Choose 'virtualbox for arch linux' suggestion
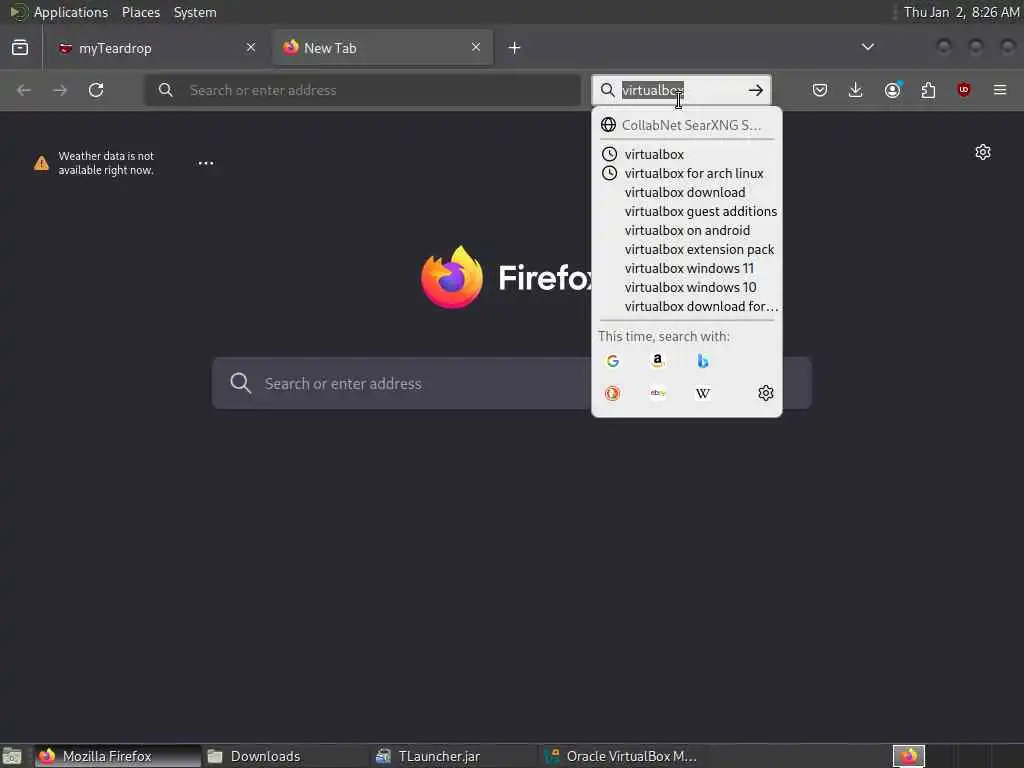This screenshot has height=768, width=1024. 686,173
